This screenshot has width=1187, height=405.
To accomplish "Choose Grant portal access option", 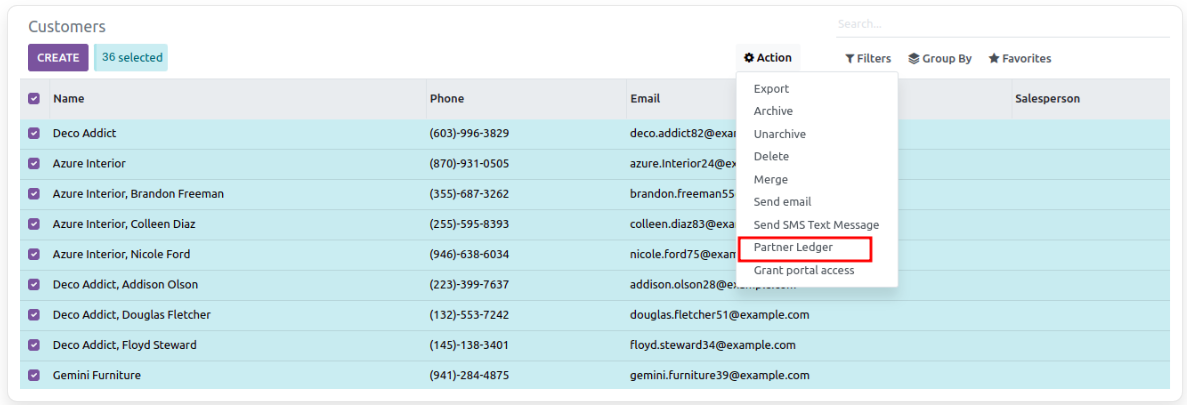I will coord(804,270).
